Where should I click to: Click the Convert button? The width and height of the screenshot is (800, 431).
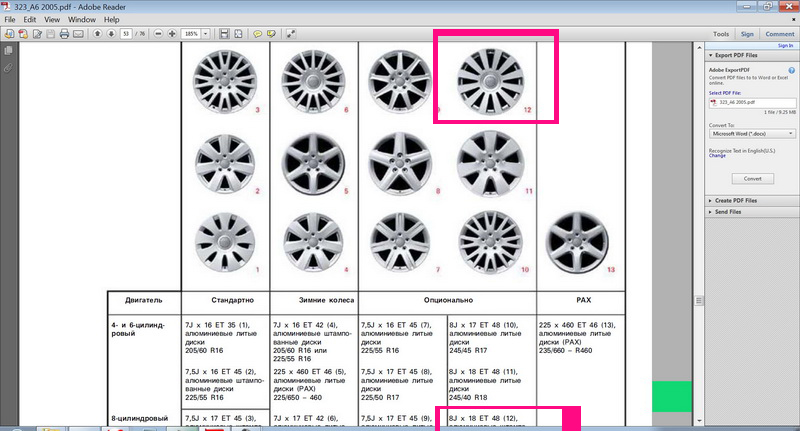click(753, 179)
